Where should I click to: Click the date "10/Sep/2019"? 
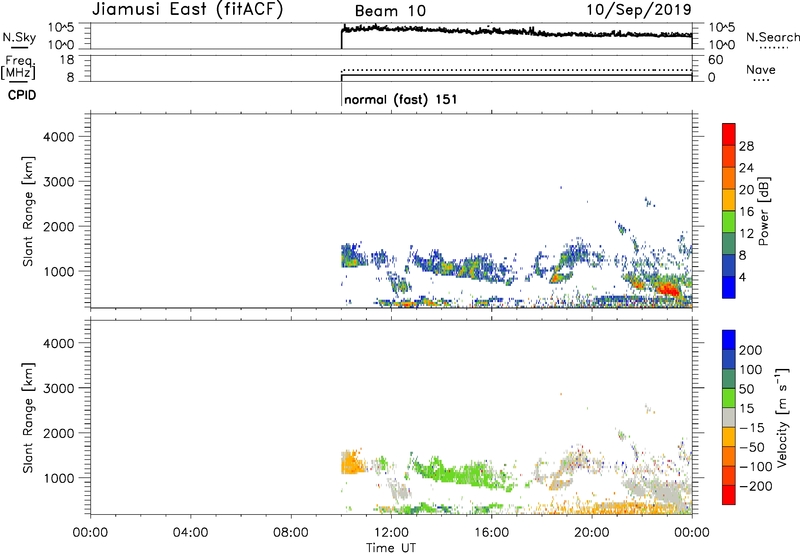coord(639,9)
